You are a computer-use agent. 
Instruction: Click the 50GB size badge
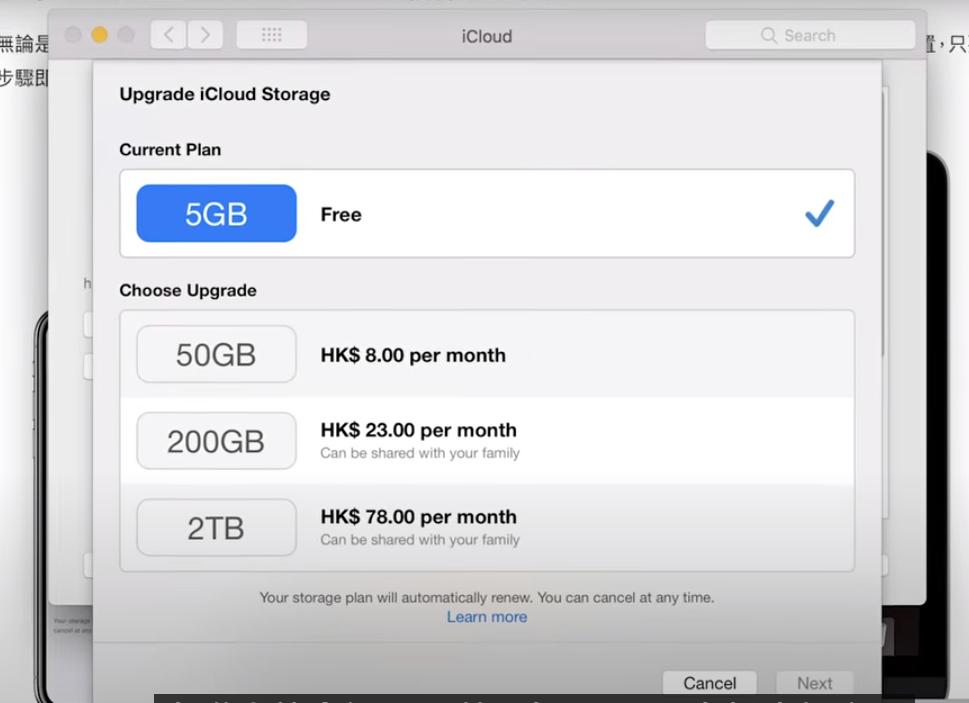[216, 355]
